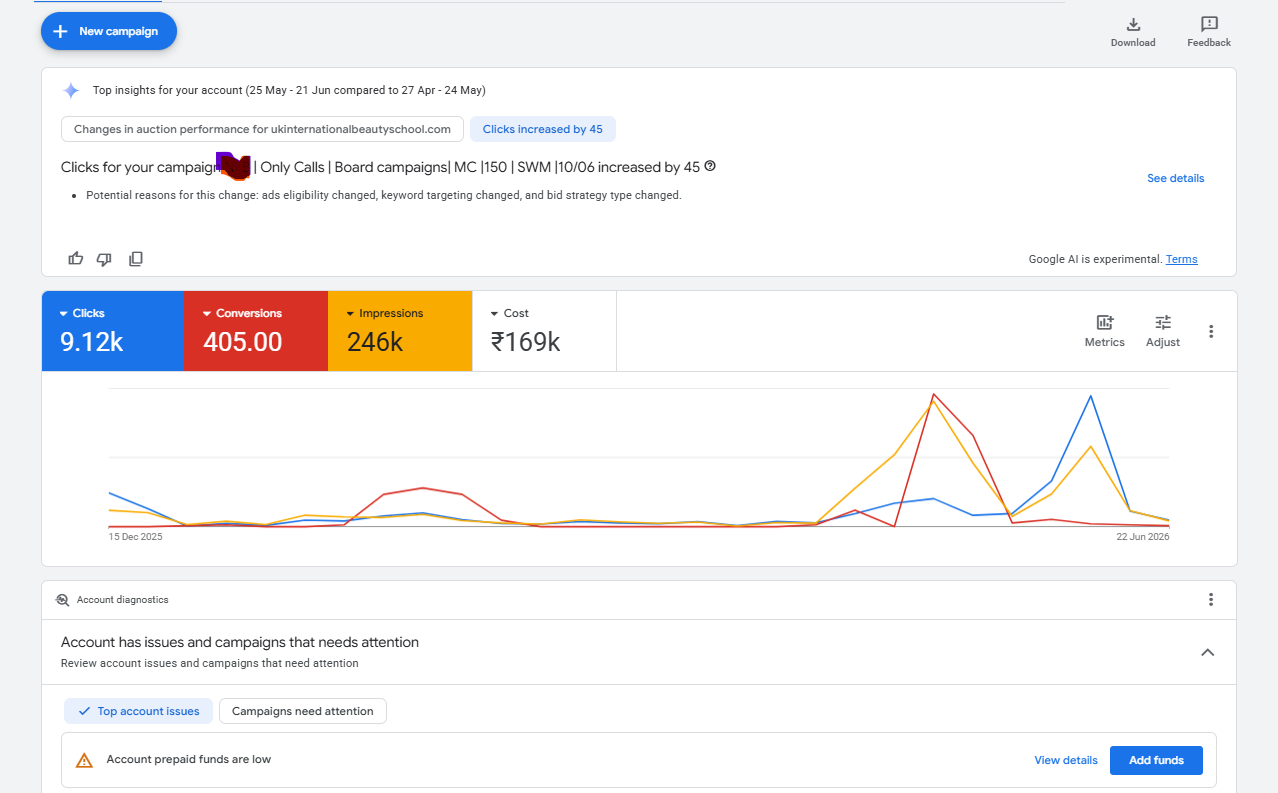1278x793 pixels.
Task: Click the 246k impressions value
Action: click(x=375, y=342)
